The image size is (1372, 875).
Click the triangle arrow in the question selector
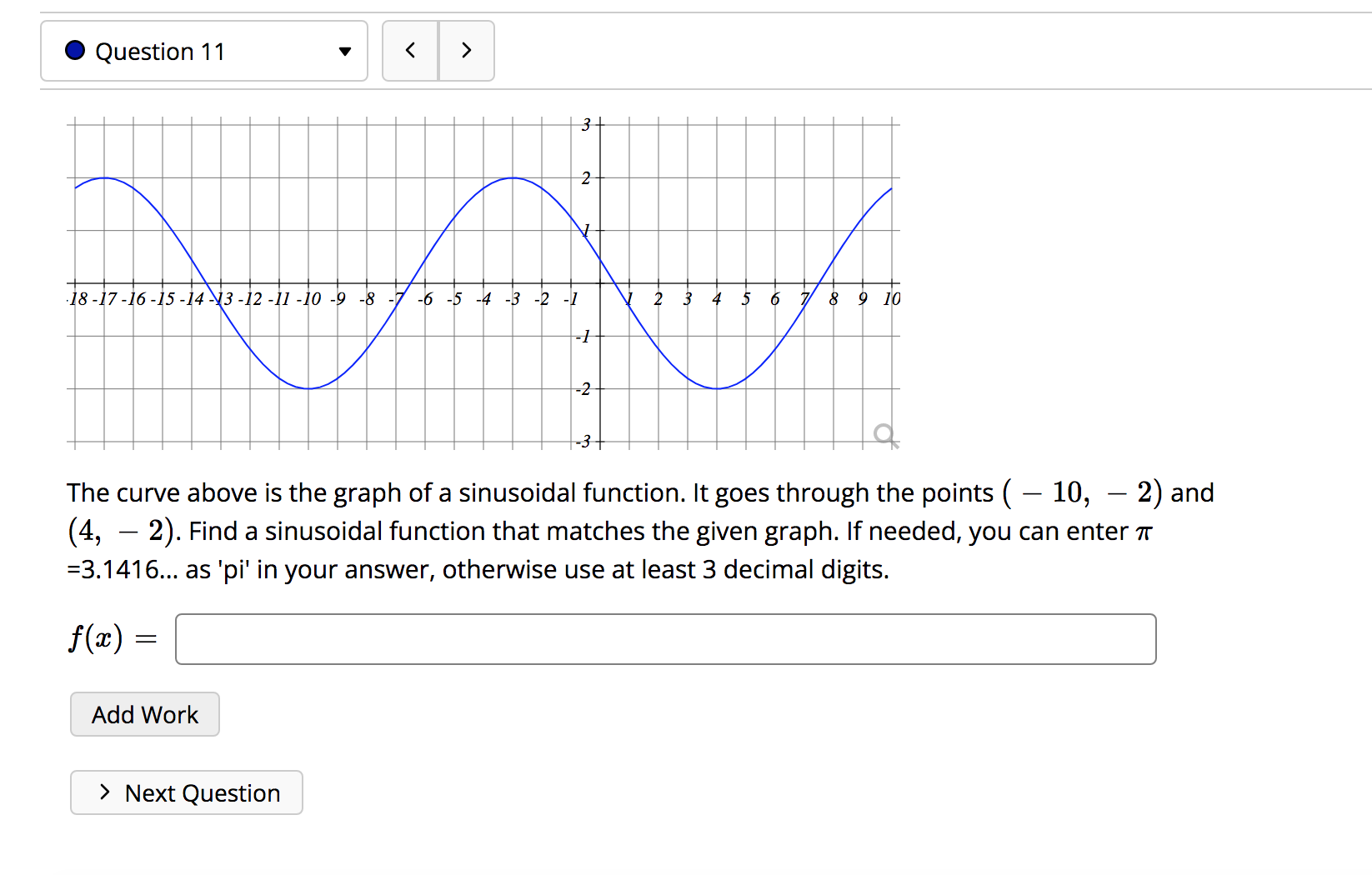tap(344, 51)
